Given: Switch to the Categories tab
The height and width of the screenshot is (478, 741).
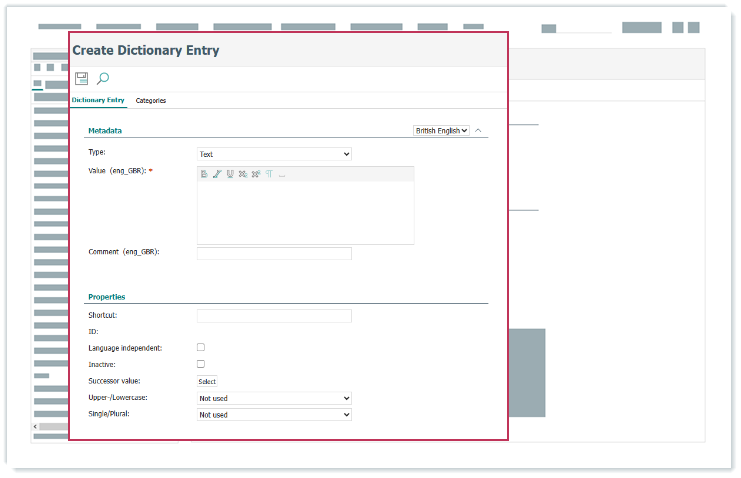Looking at the screenshot, I should tap(151, 101).
